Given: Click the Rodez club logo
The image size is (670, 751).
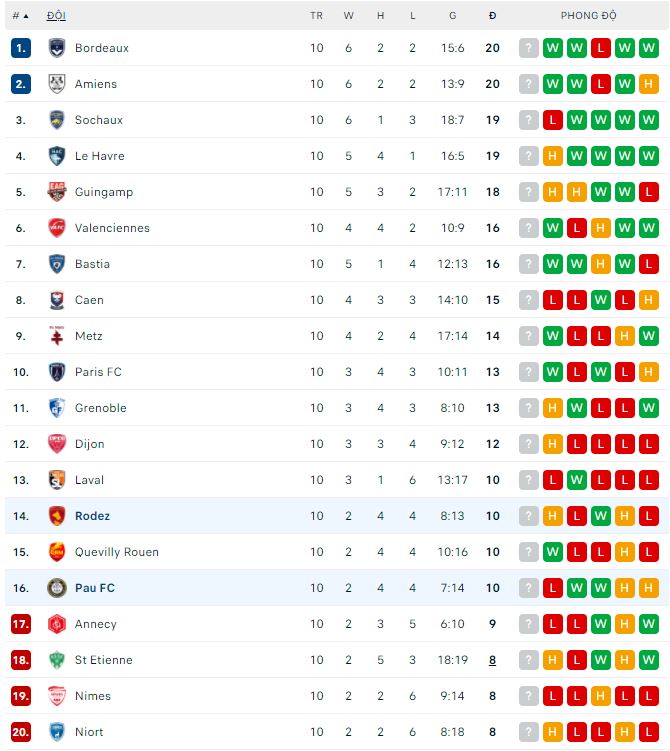Looking at the screenshot, I should pyautogui.click(x=57, y=516).
